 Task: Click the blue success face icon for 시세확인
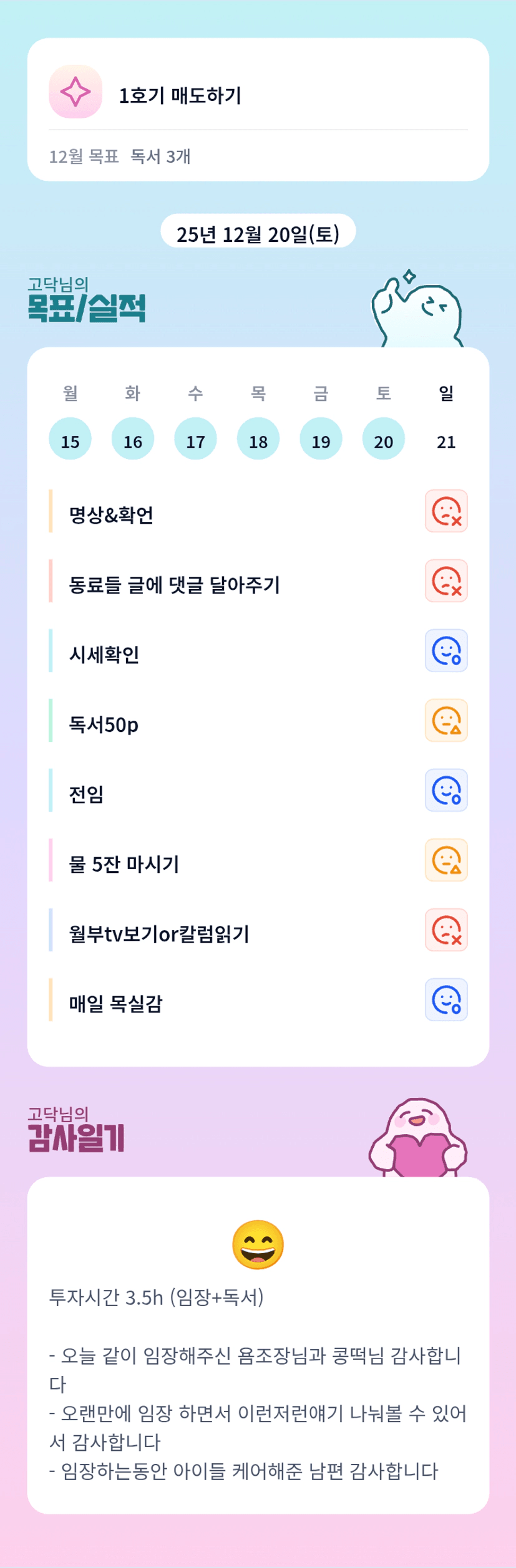[x=446, y=651]
